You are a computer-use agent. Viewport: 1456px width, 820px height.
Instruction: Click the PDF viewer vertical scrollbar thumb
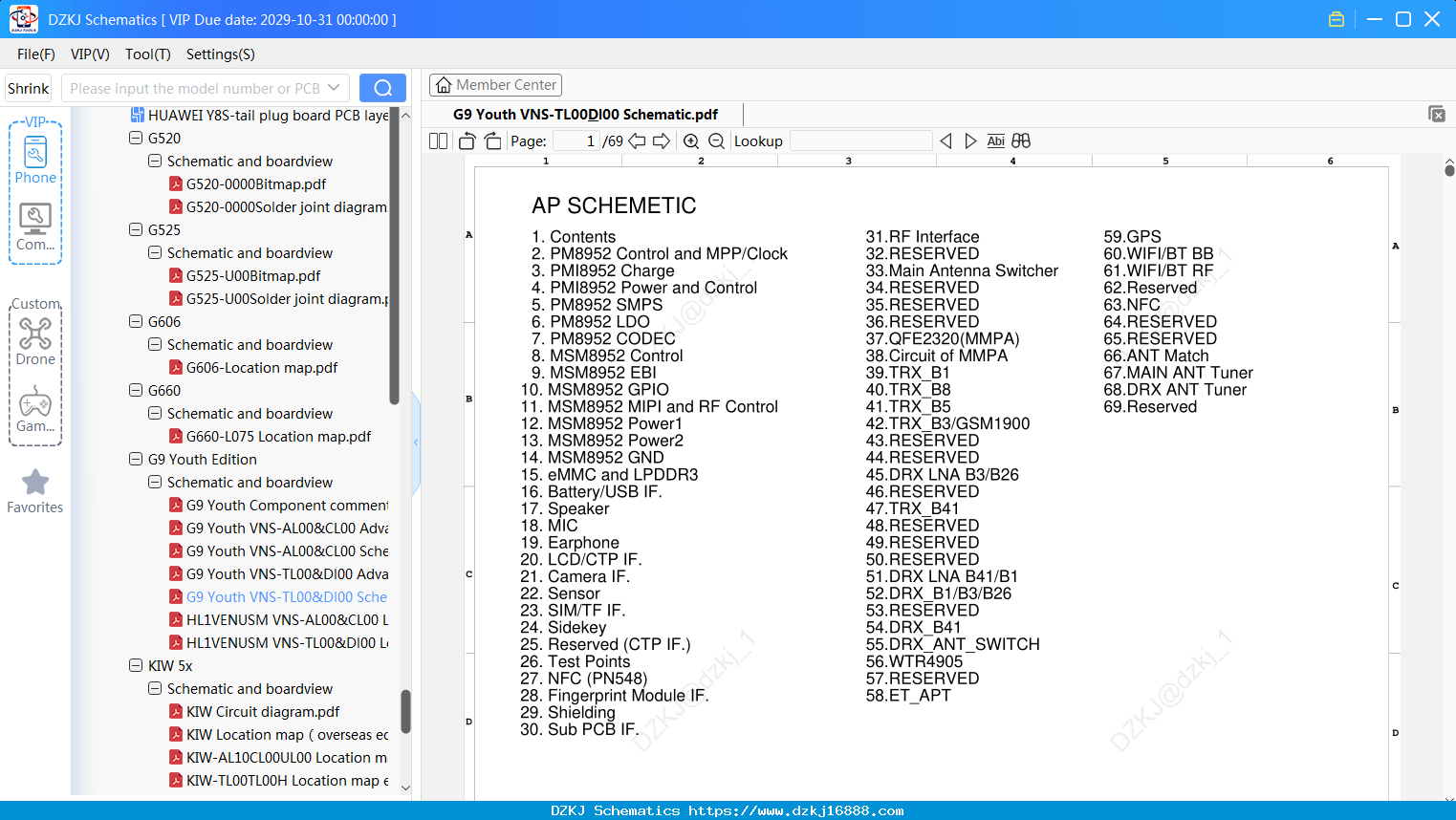click(x=1449, y=170)
